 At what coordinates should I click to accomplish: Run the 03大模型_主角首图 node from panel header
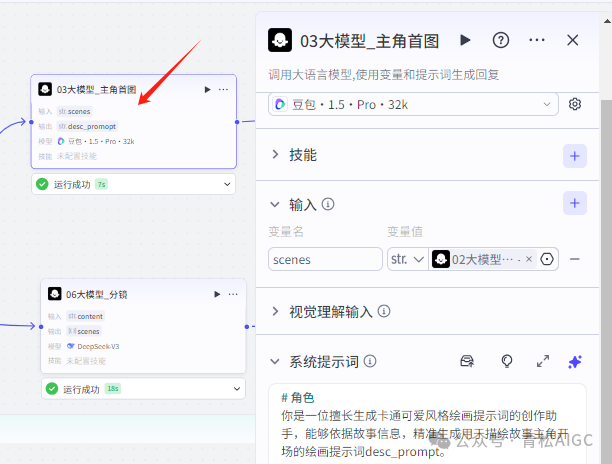coord(465,40)
